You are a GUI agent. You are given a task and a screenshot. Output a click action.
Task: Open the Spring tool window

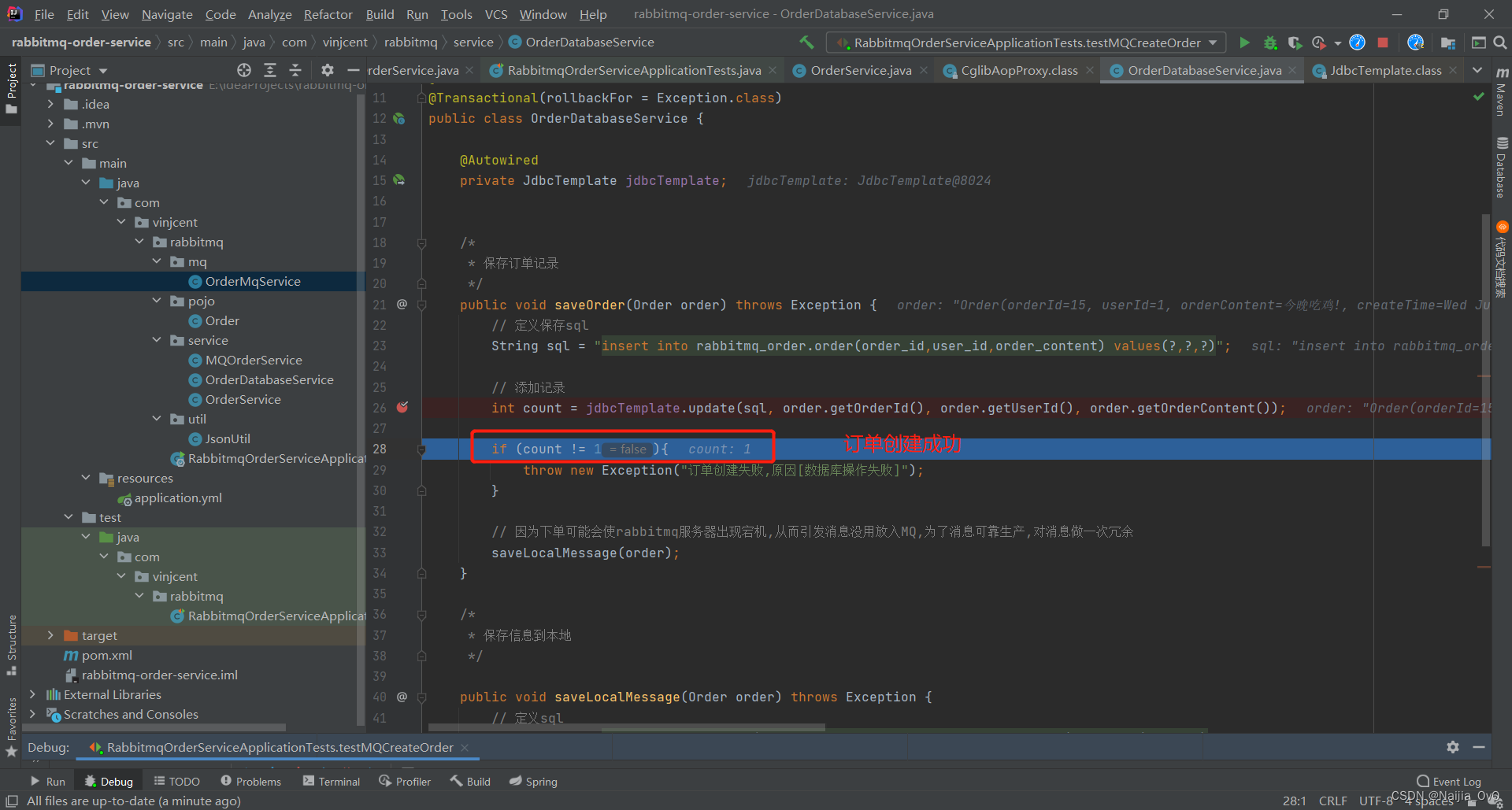coord(533,781)
